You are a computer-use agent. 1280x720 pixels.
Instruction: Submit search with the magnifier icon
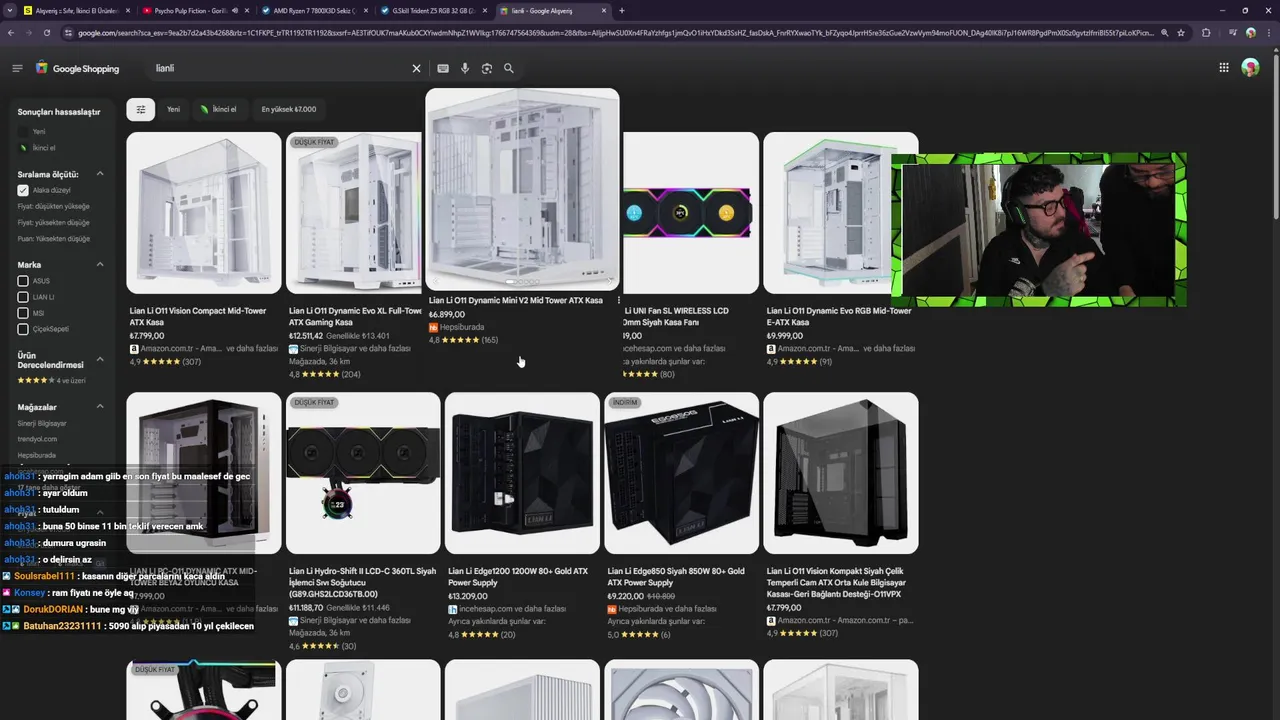(509, 68)
